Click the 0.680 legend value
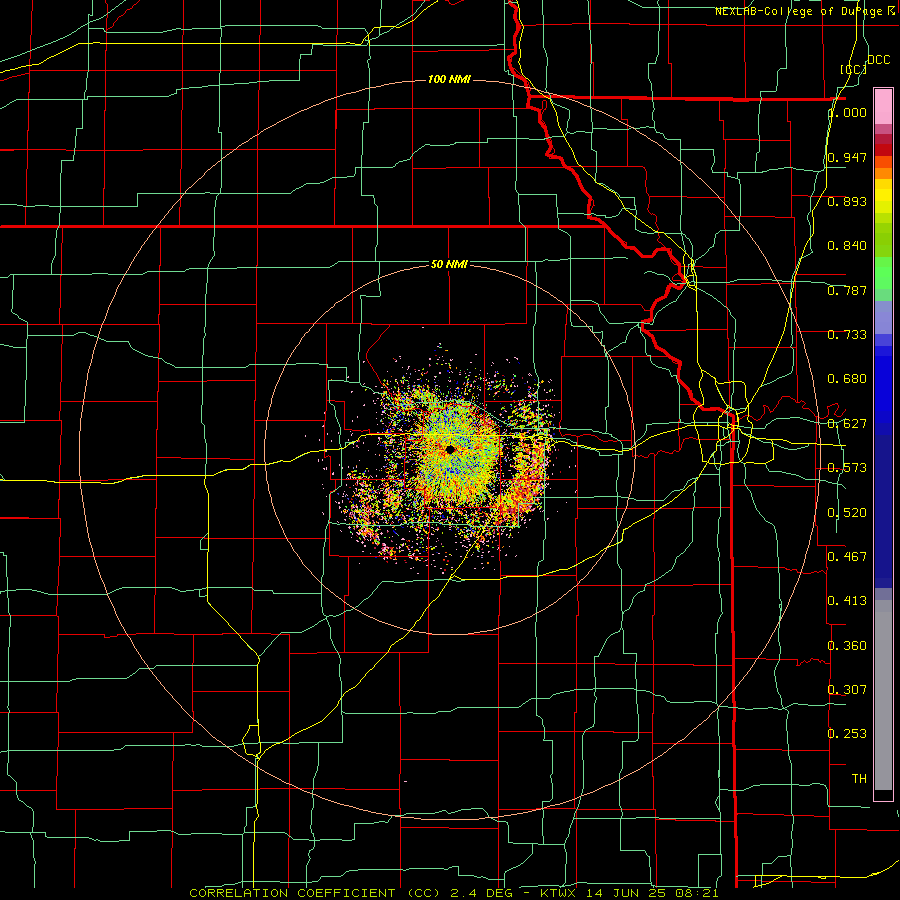This screenshot has height=900, width=900. tap(847, 379)
